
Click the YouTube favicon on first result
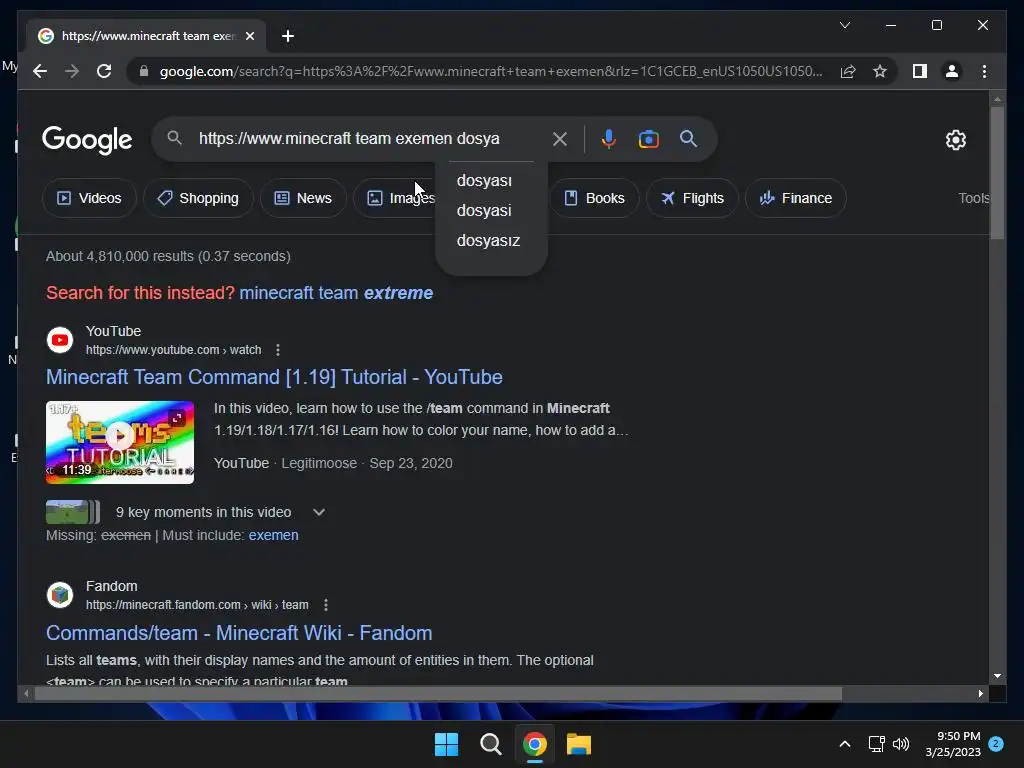click(x=59, y=340)
